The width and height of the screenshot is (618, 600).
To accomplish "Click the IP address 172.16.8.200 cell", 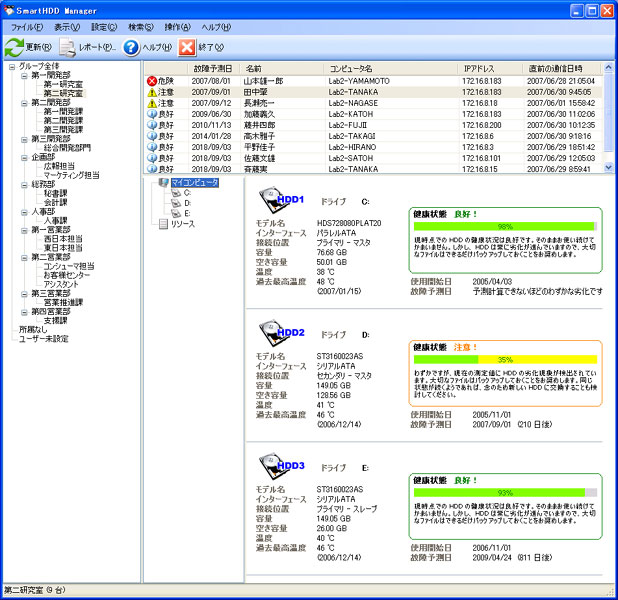I will click(x=482, y=125).
